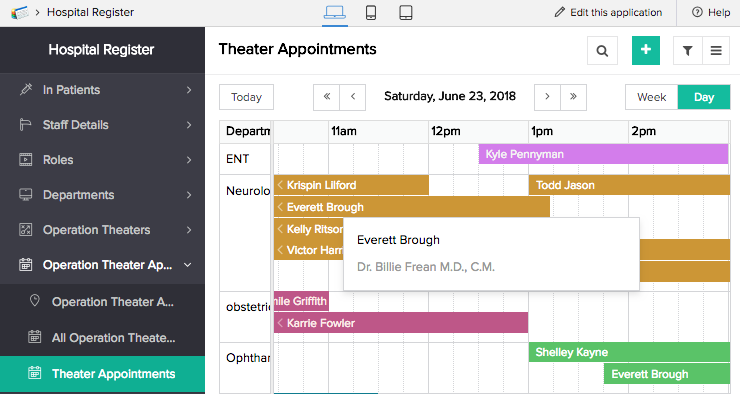Switch to tablet preview icon
740x394 pixels.
click(x=406, y=13)
